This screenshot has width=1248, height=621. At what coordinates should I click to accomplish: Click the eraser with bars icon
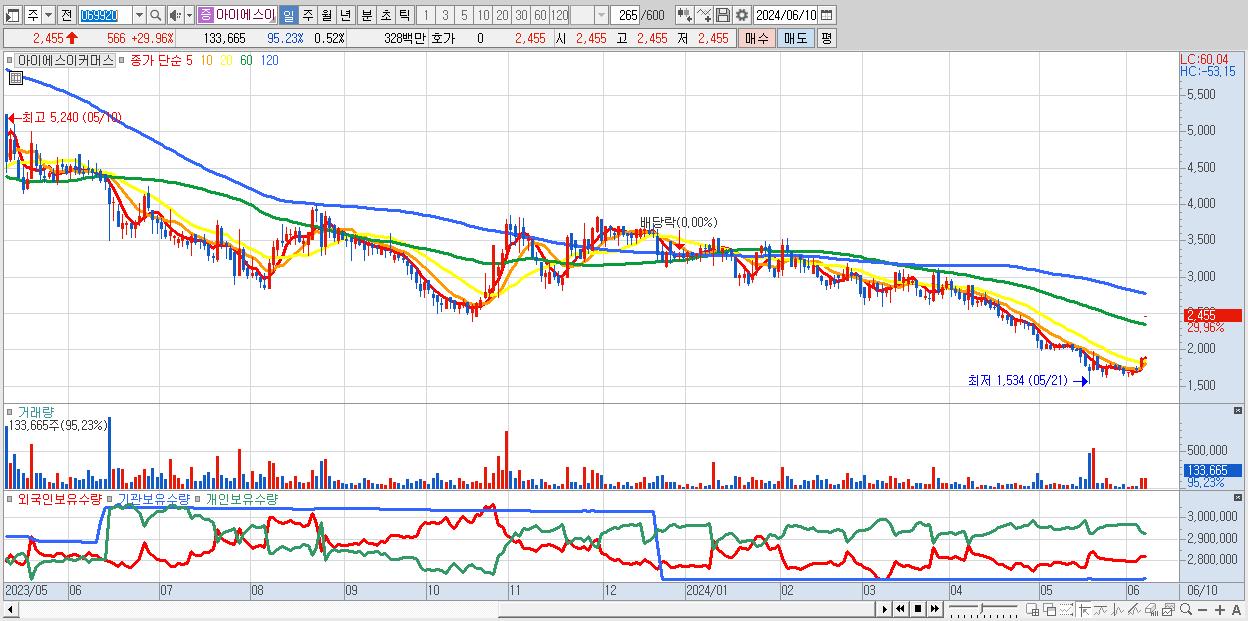(x=1151, y=609)
